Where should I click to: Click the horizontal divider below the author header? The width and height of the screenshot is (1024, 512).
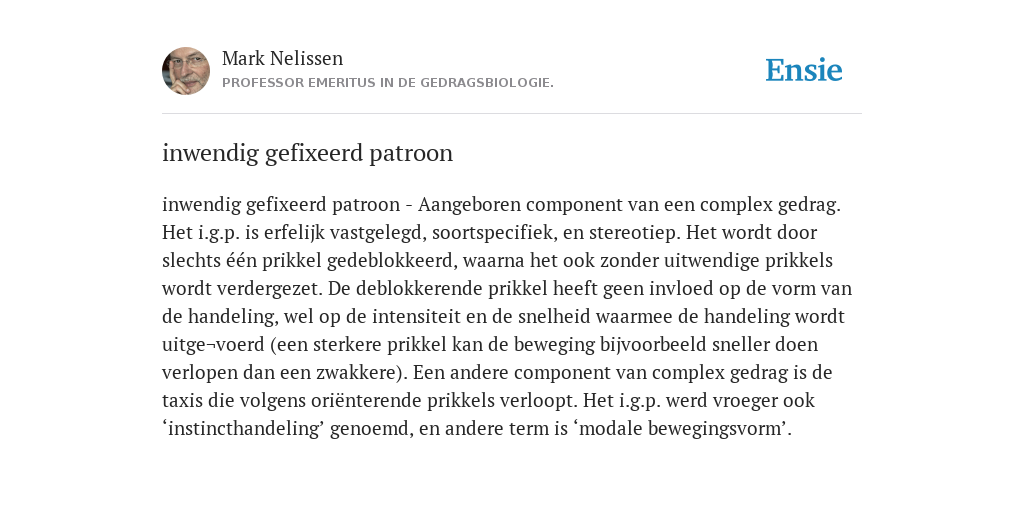(512, 114)
